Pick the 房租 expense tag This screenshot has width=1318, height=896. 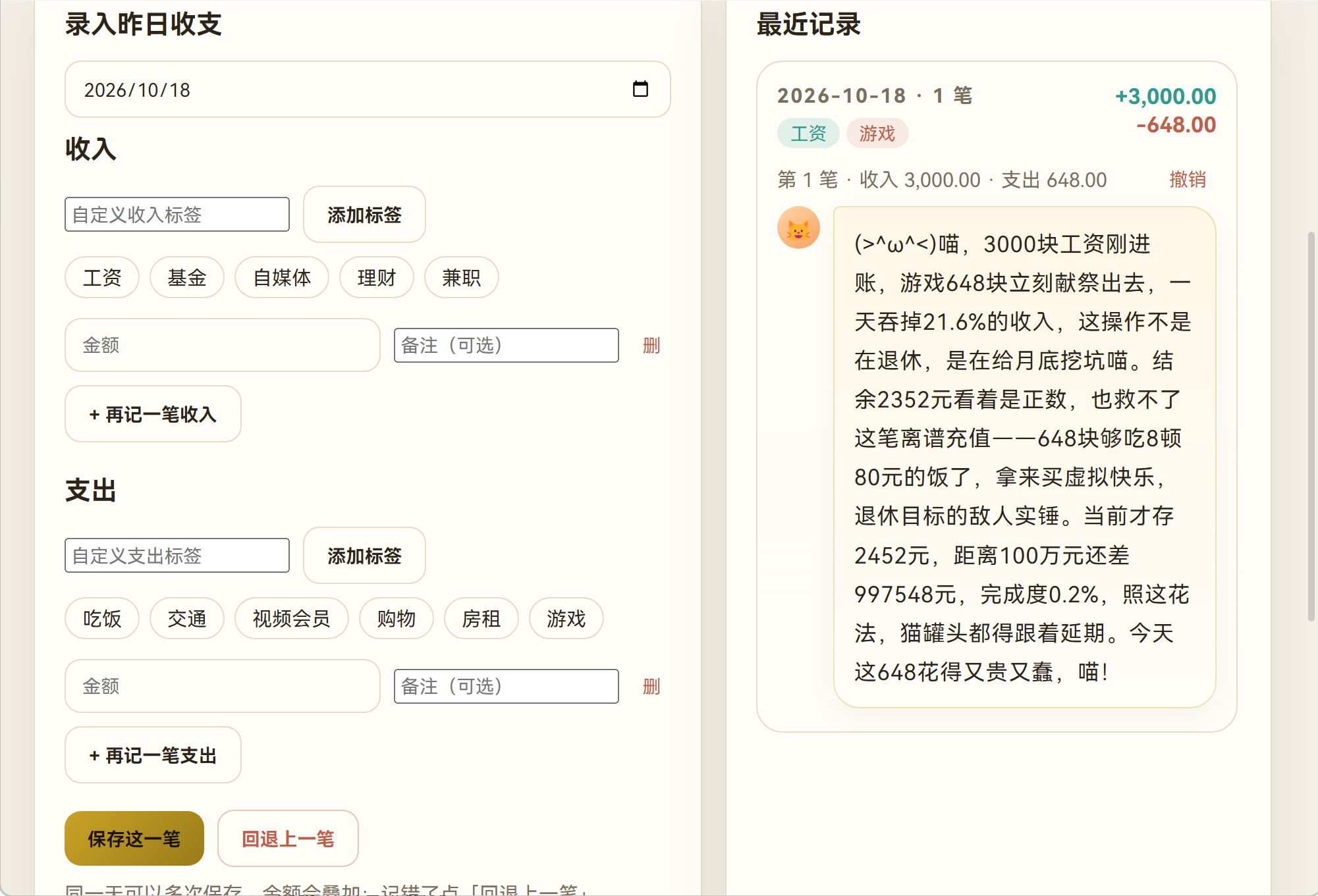(481, 618)
